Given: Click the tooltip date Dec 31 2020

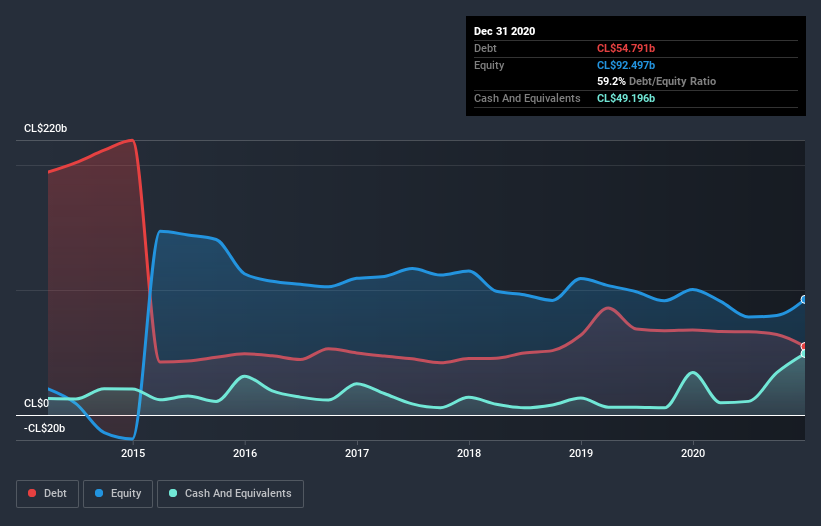Looking at the screenshot, I should tap(504, 31).
